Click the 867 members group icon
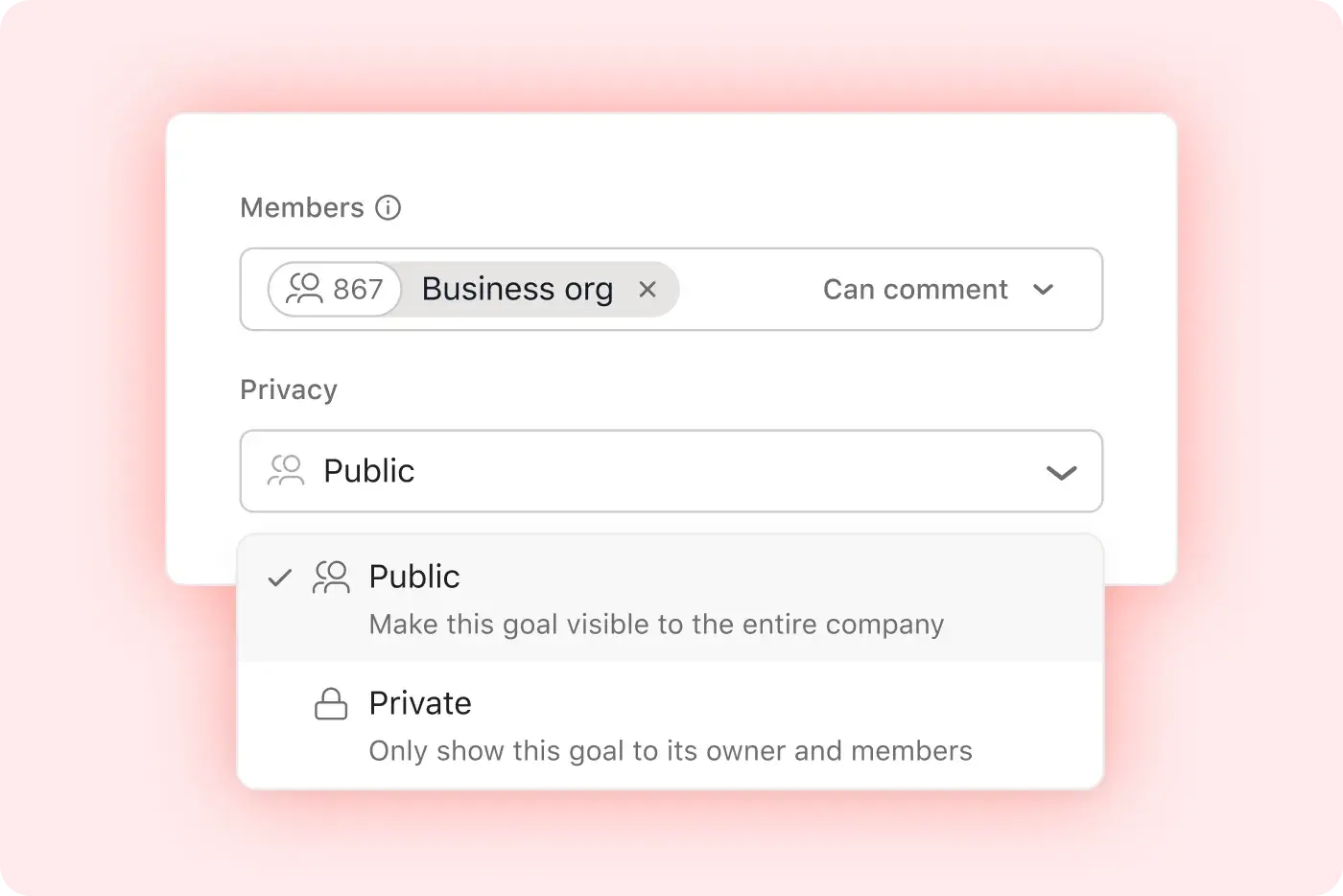The image size is (1343, 896). tap(304, 289)
